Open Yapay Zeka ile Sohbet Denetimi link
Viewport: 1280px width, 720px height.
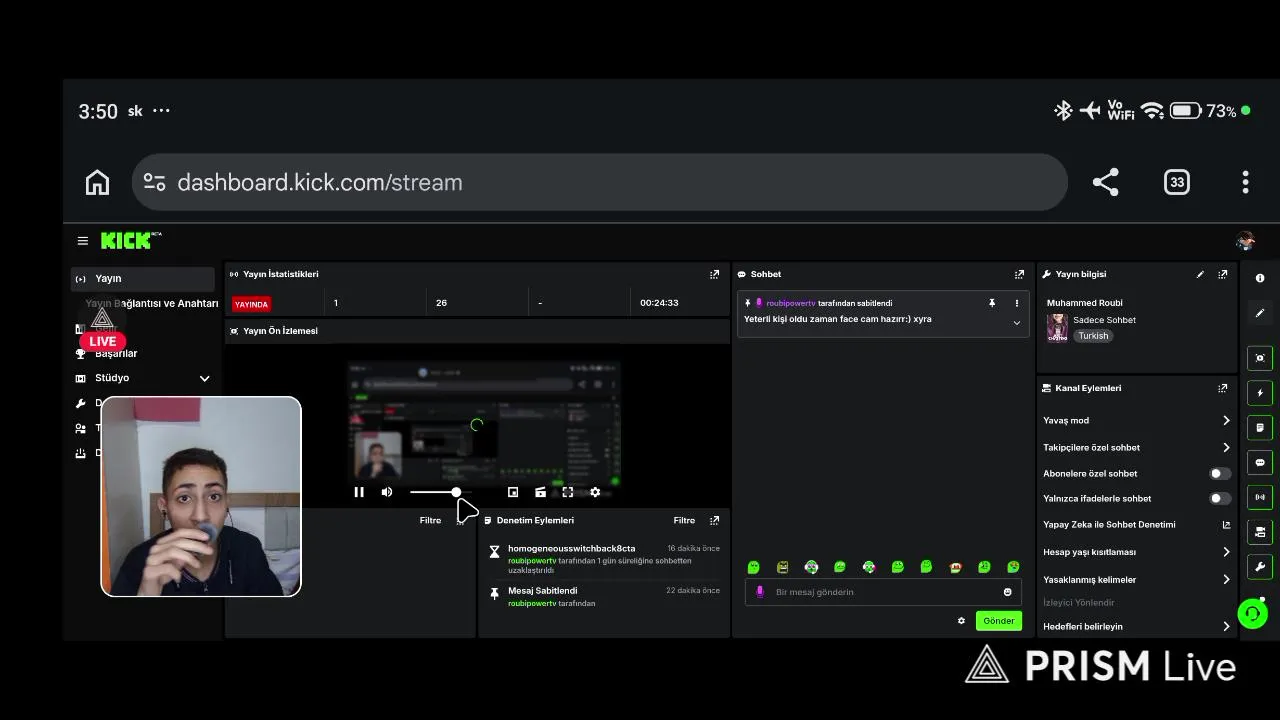tap(1136, 525)
